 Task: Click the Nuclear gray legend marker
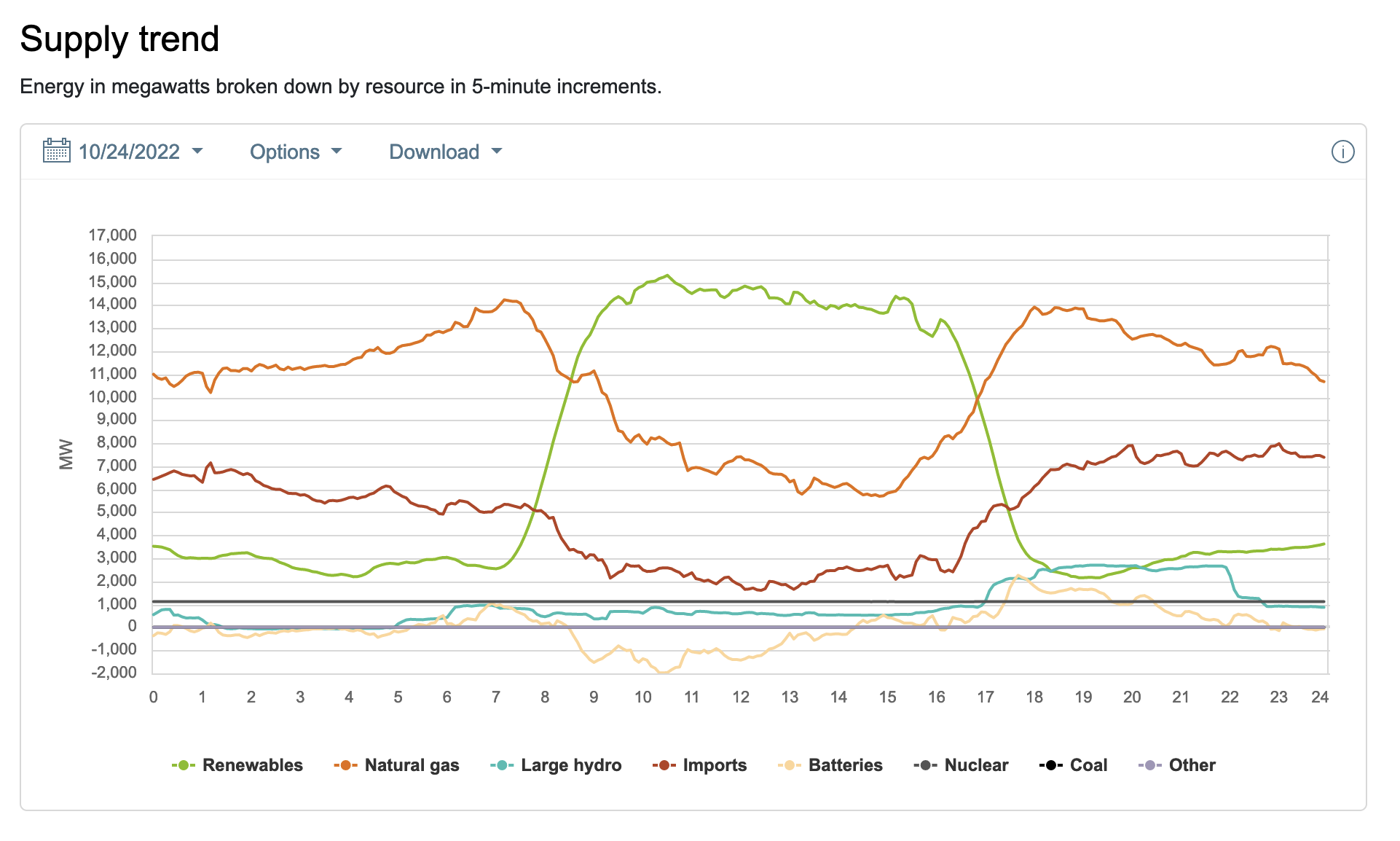coord(925,765)
